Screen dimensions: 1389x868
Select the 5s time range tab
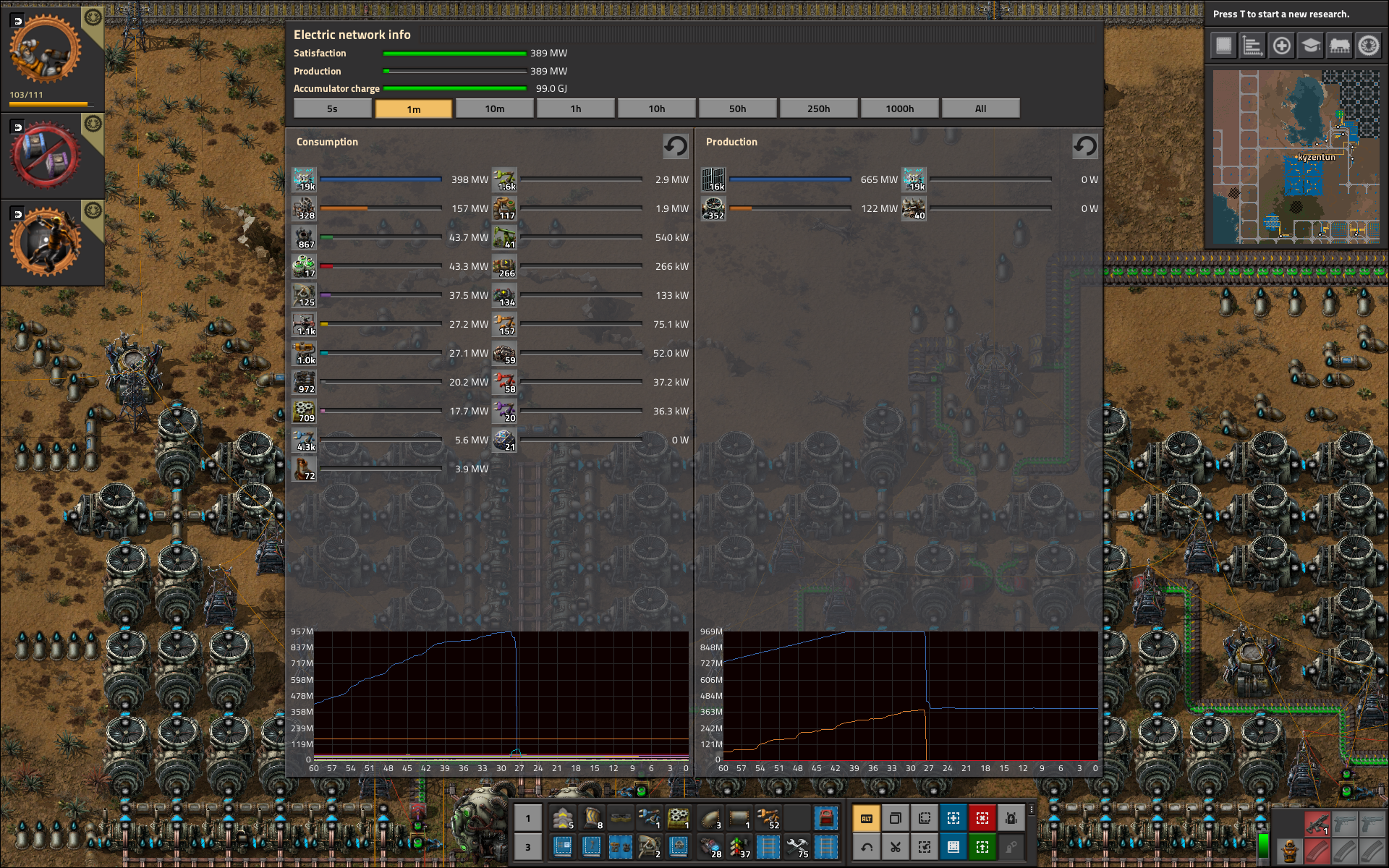[332, 109]
